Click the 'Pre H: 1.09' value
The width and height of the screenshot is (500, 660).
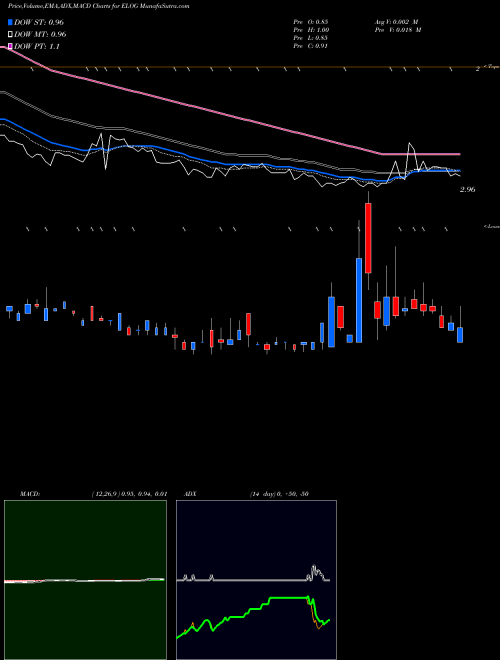click(311, 30)
